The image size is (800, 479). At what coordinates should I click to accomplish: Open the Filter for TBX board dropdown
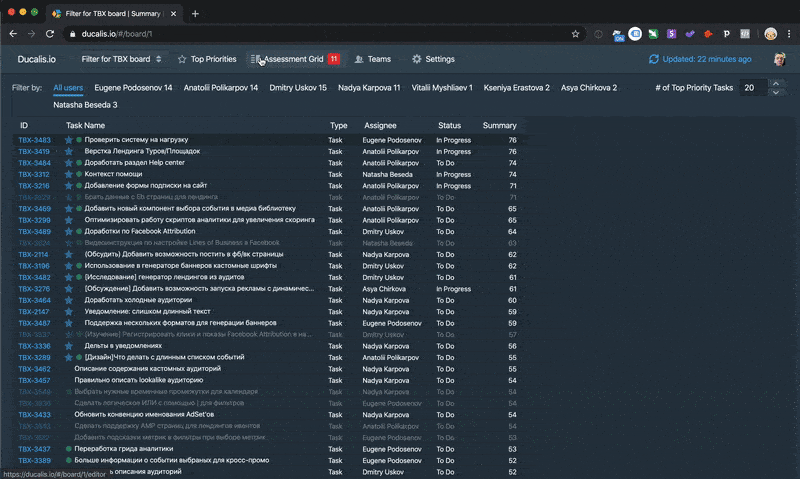point(121,59)
